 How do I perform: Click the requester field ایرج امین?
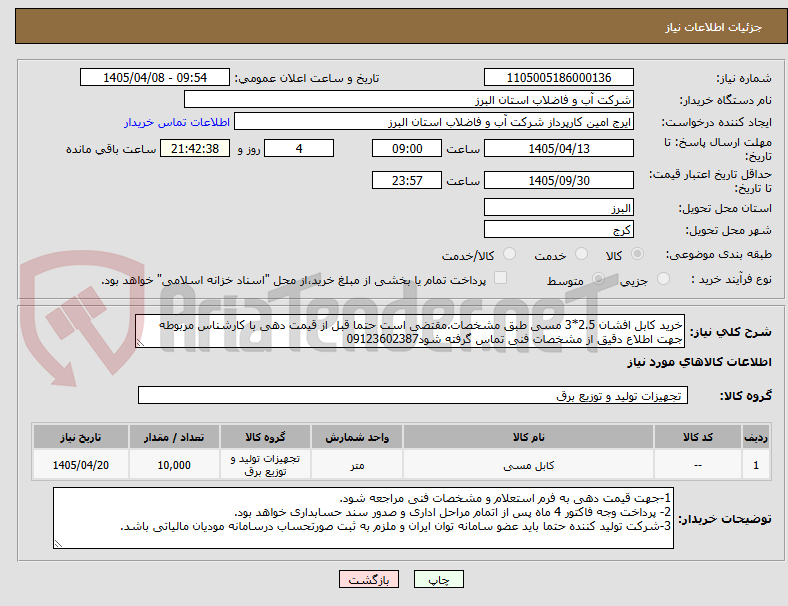coord(434,122)
